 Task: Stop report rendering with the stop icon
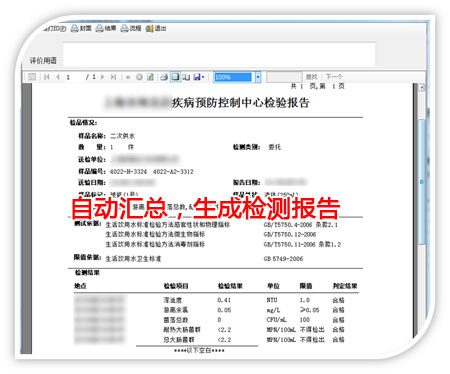coord(139,77)
